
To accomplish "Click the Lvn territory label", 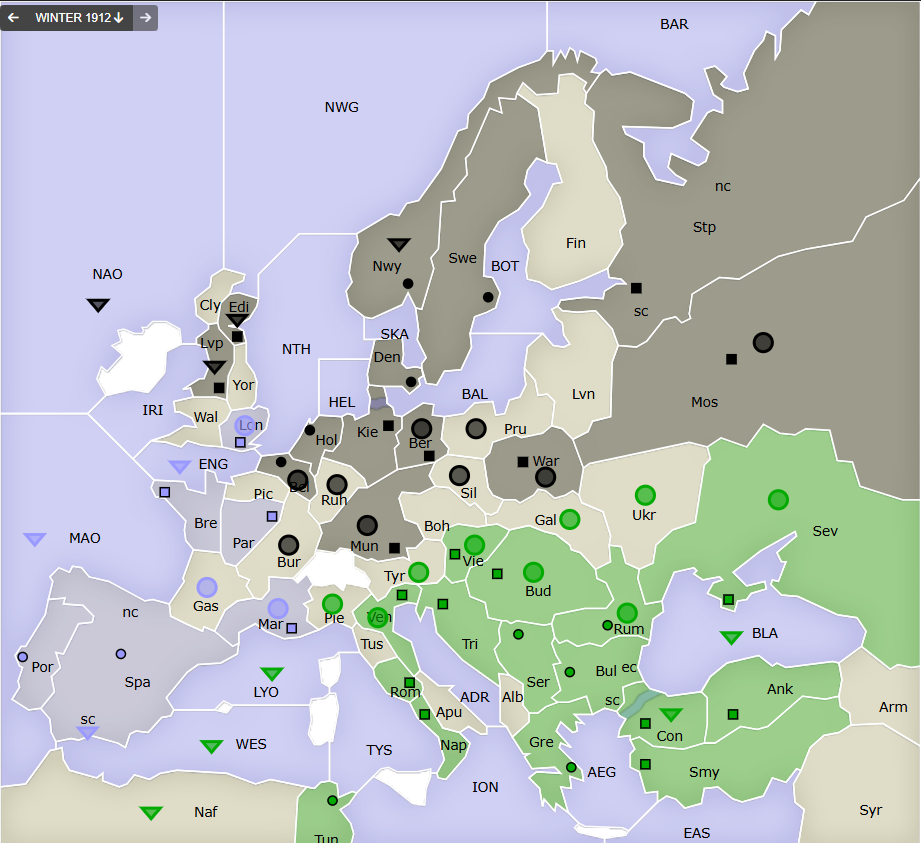I will pos(583,394).
